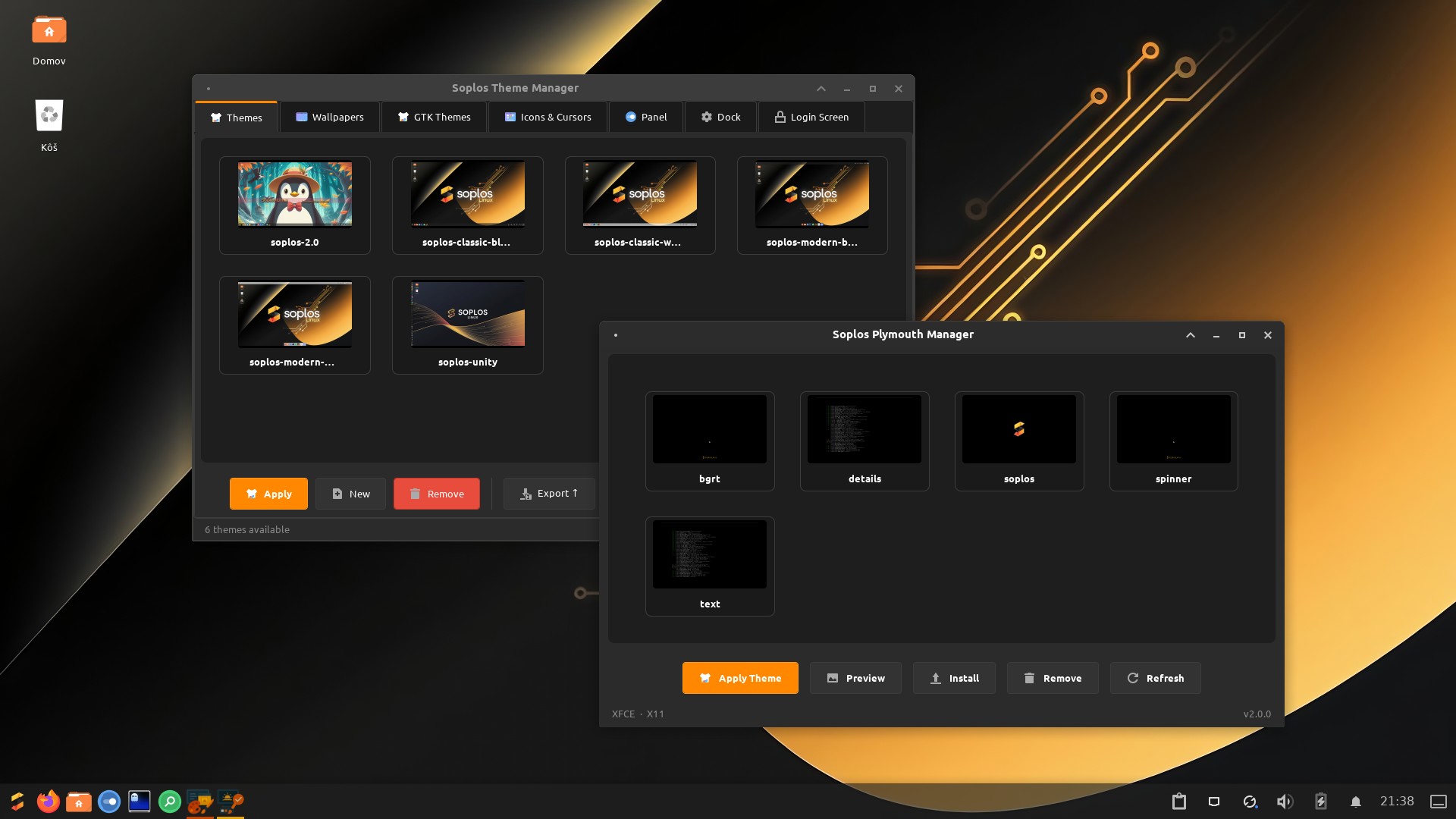Export the theme in Theme Manager
This screenshot has width=1456, height=819.
pos(549,494)
